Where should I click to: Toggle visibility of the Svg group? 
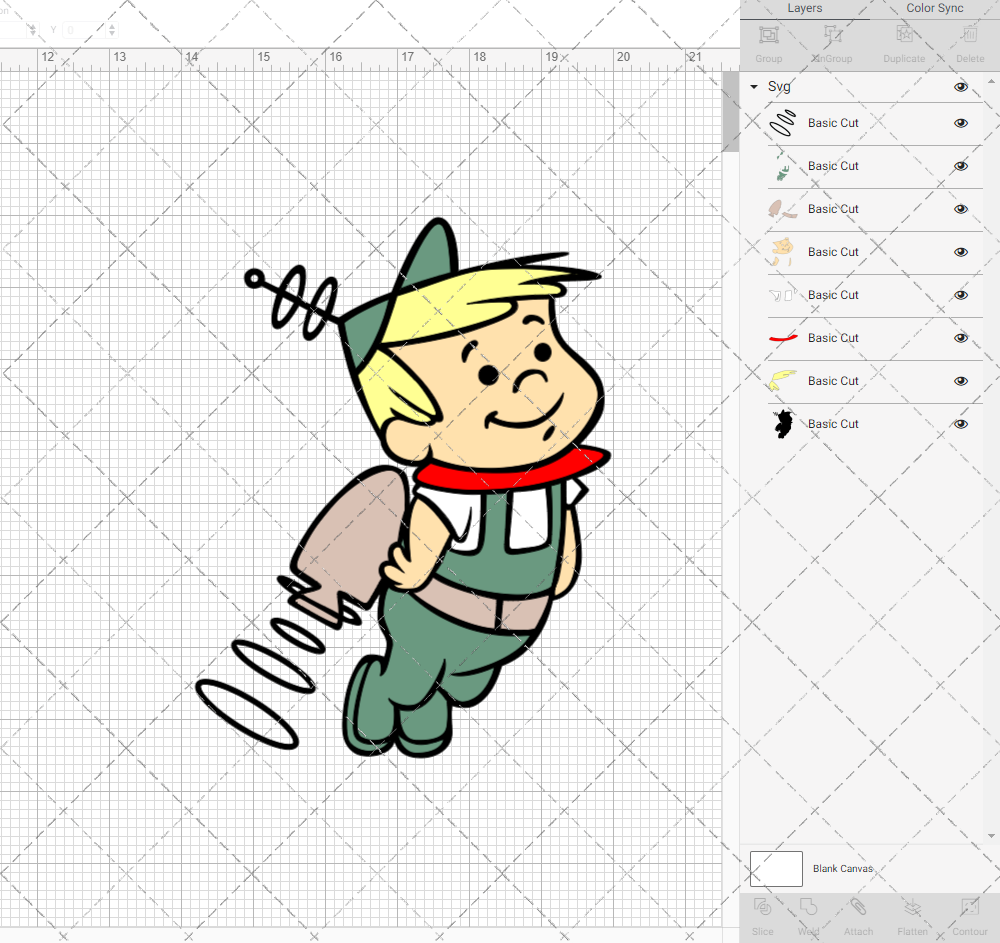[x=960, y=87]
